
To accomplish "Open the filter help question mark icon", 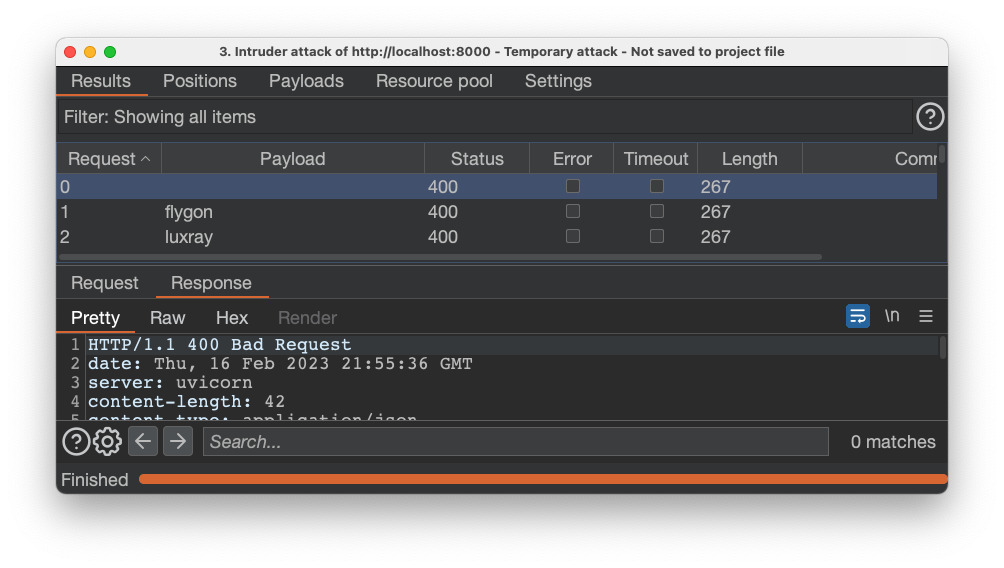I will pyautogui.click(x=930, y=117).
